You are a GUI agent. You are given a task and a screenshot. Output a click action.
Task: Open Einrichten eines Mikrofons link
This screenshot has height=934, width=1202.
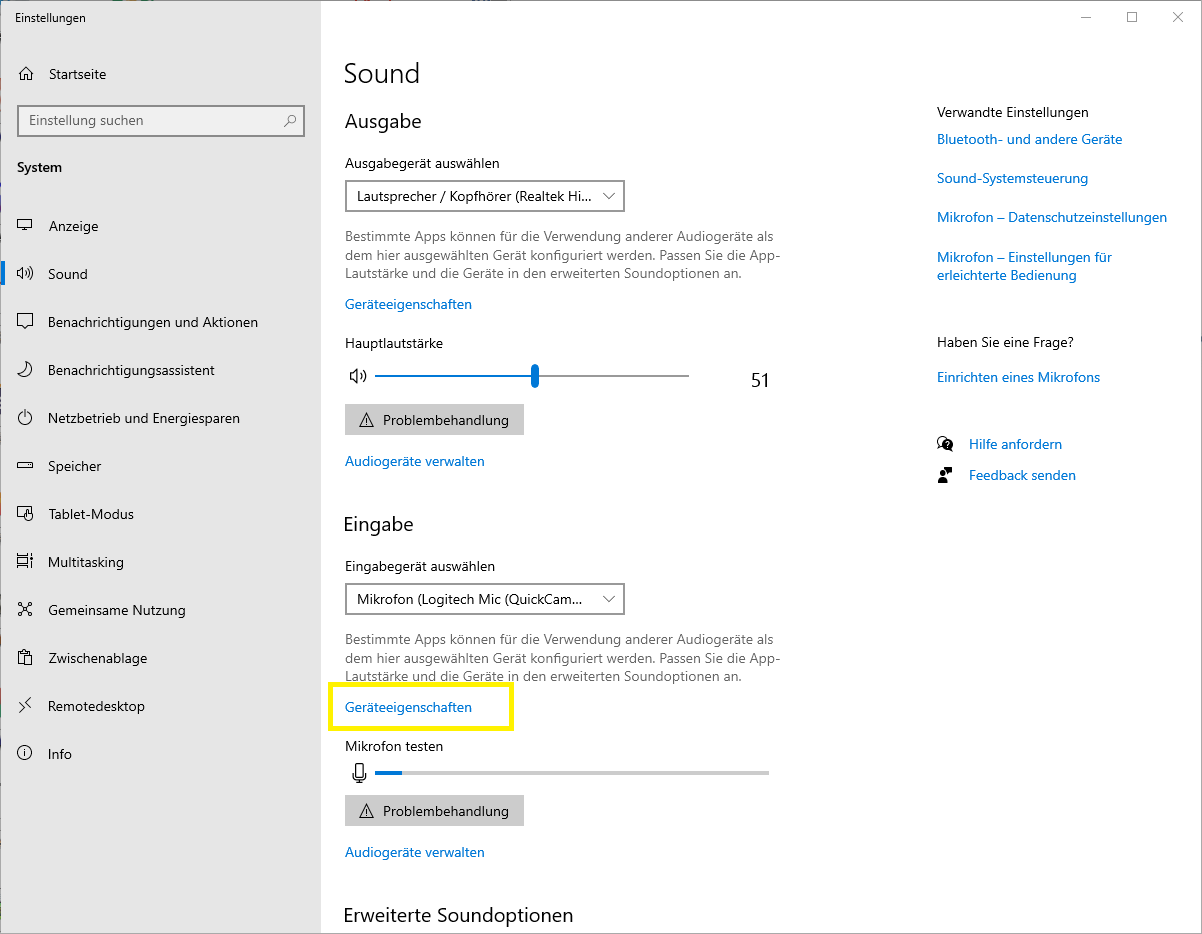tap(1018, 377)
